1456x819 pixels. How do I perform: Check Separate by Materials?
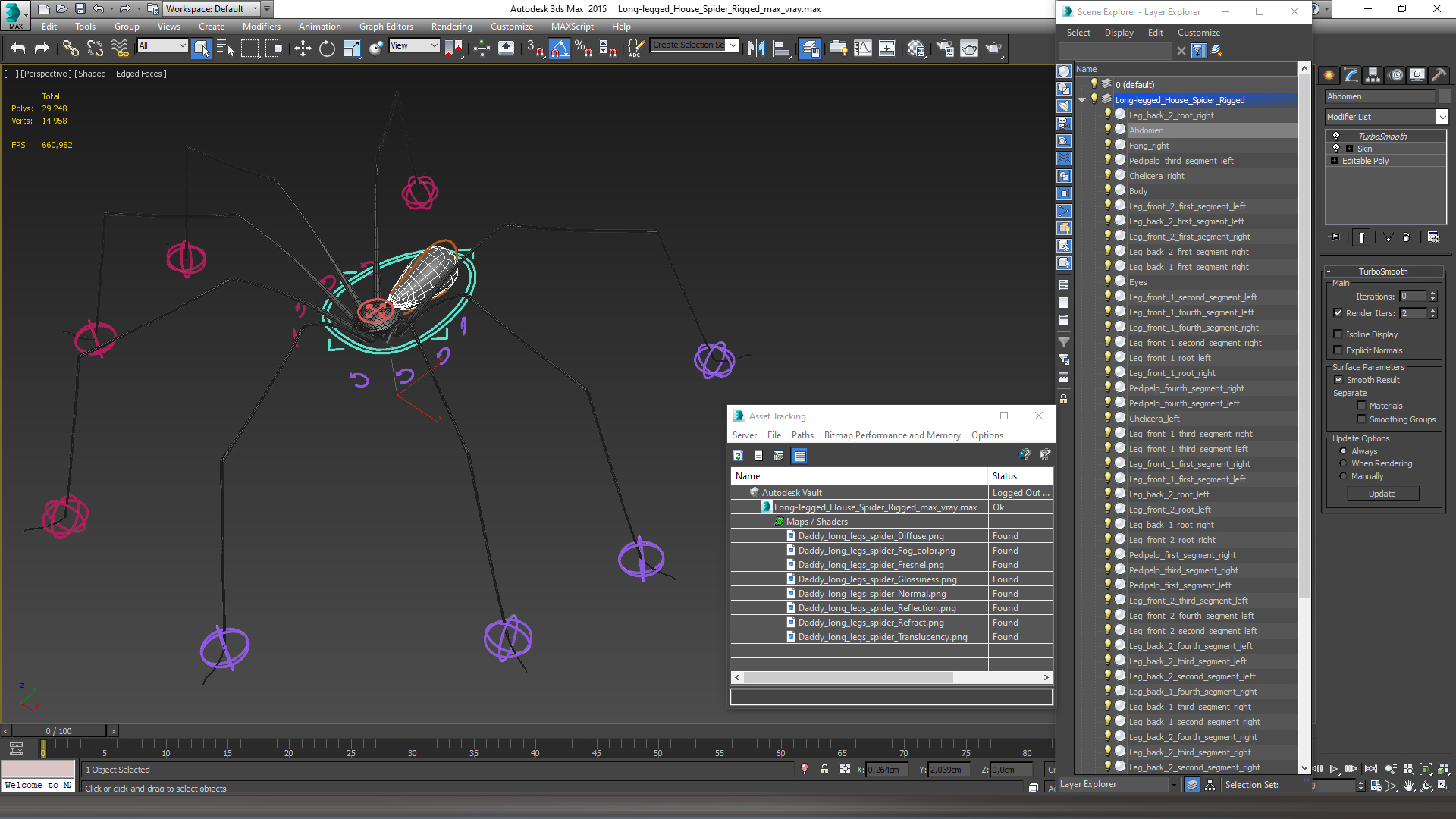1361,406
